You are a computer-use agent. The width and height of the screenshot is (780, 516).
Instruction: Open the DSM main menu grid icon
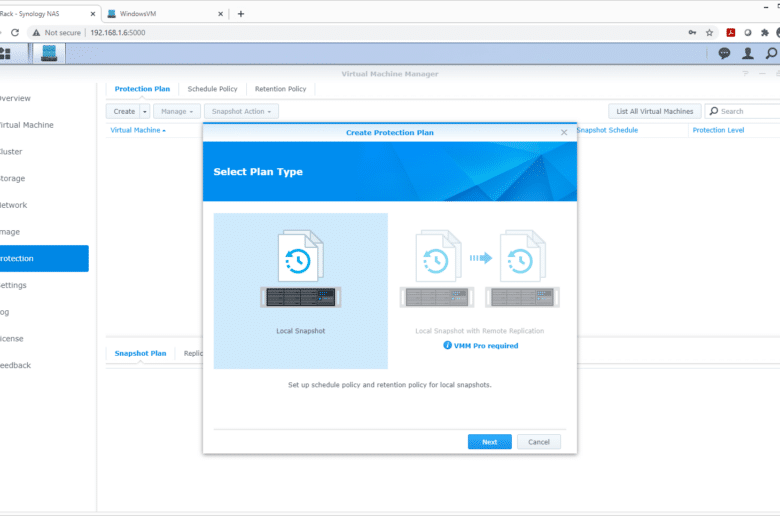point(5,53)
